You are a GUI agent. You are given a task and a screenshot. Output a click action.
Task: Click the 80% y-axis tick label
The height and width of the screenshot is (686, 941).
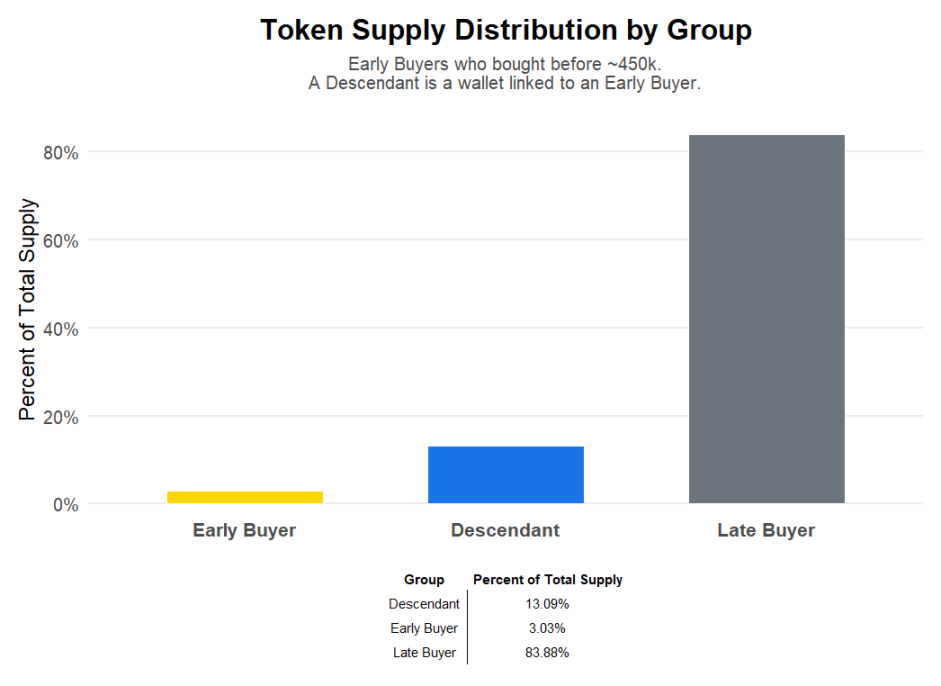[x=60, y=152]
